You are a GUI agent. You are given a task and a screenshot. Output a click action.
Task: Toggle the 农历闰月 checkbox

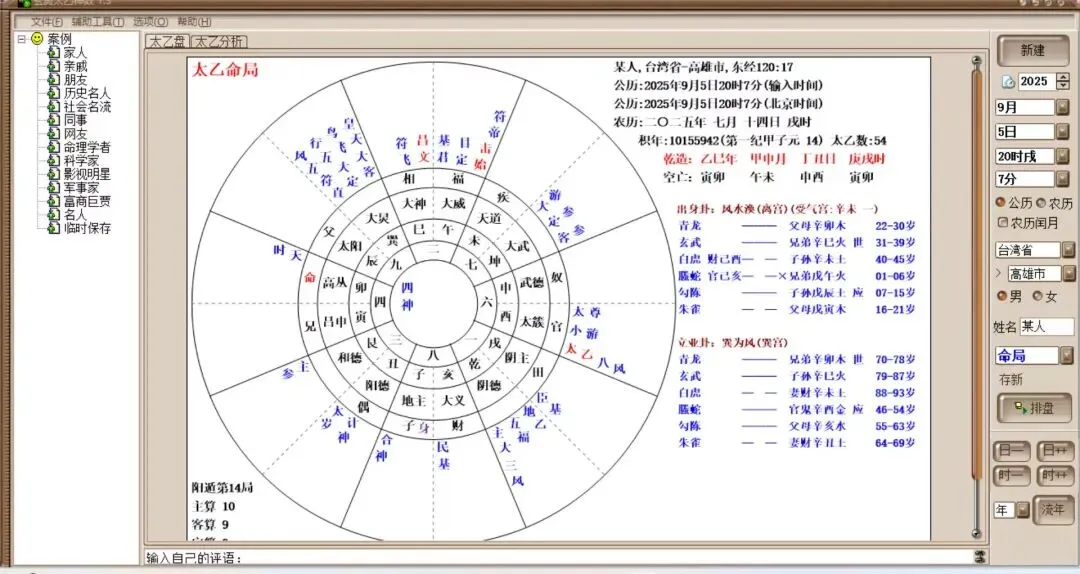pyautogui.click(x=1003, y=223)
